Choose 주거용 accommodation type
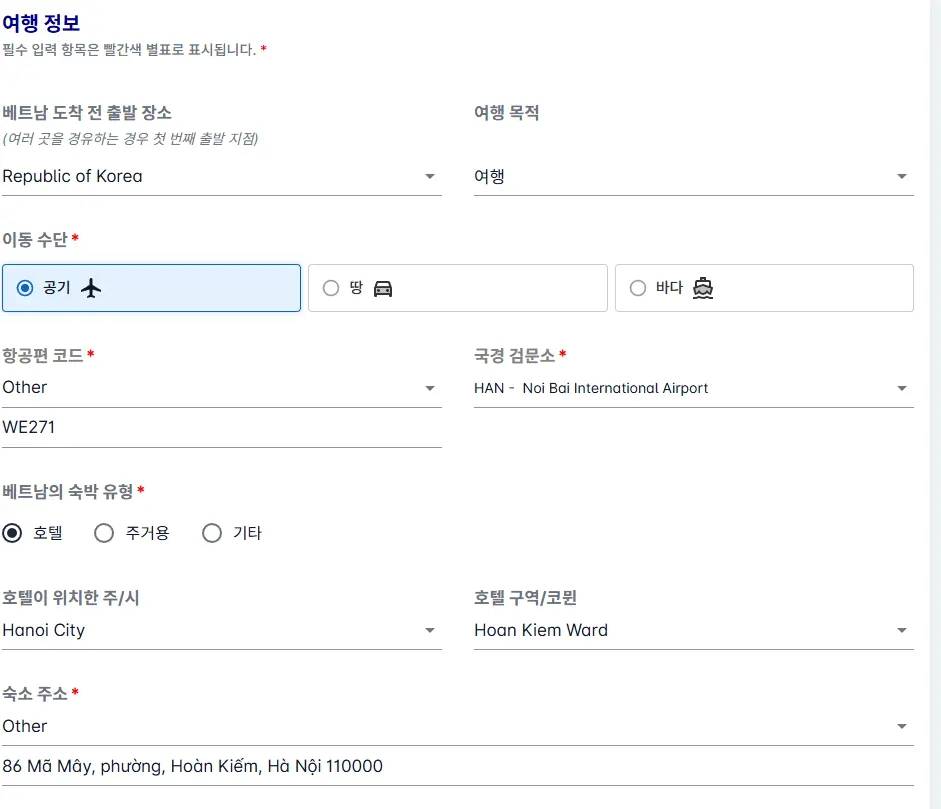The image size is (941, 809). pyautogui.click(x=104, y=533)
